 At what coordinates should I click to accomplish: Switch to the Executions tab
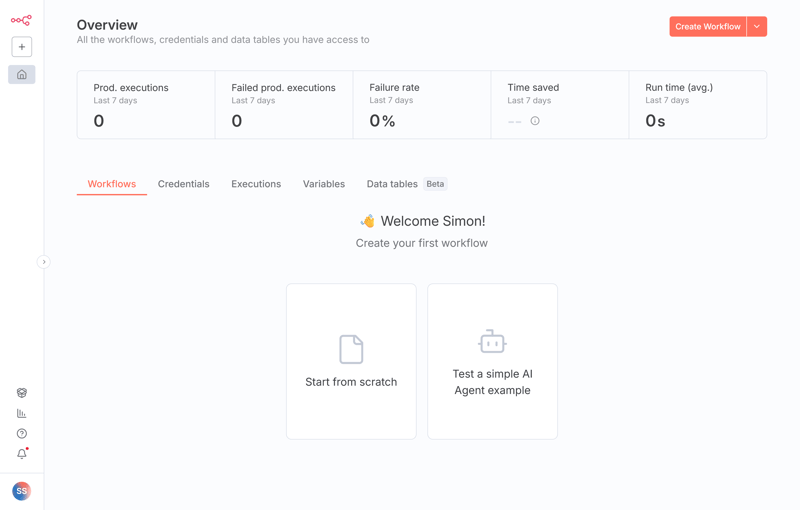pos(256,184)
